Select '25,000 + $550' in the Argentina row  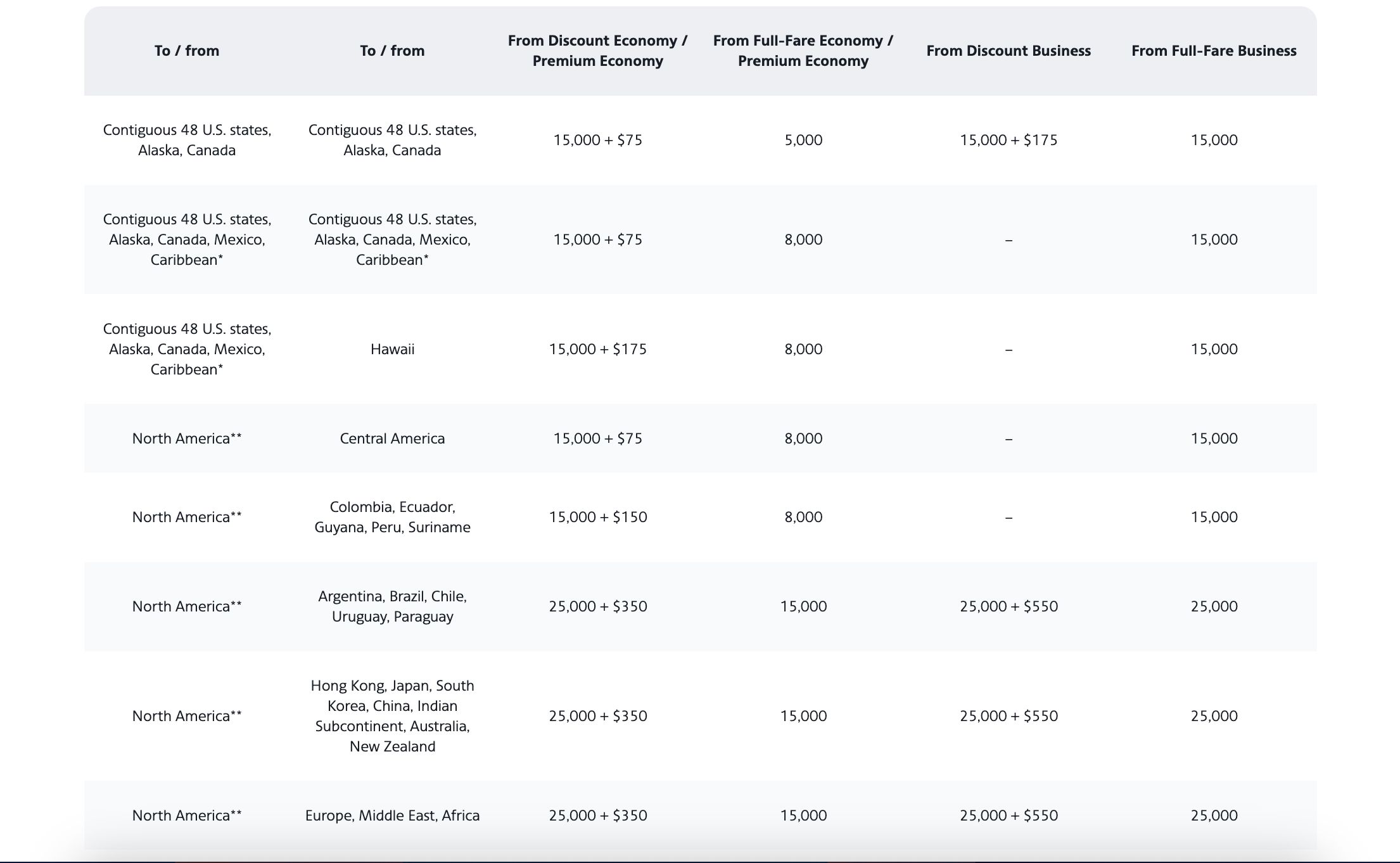[x=1009, y=606]
